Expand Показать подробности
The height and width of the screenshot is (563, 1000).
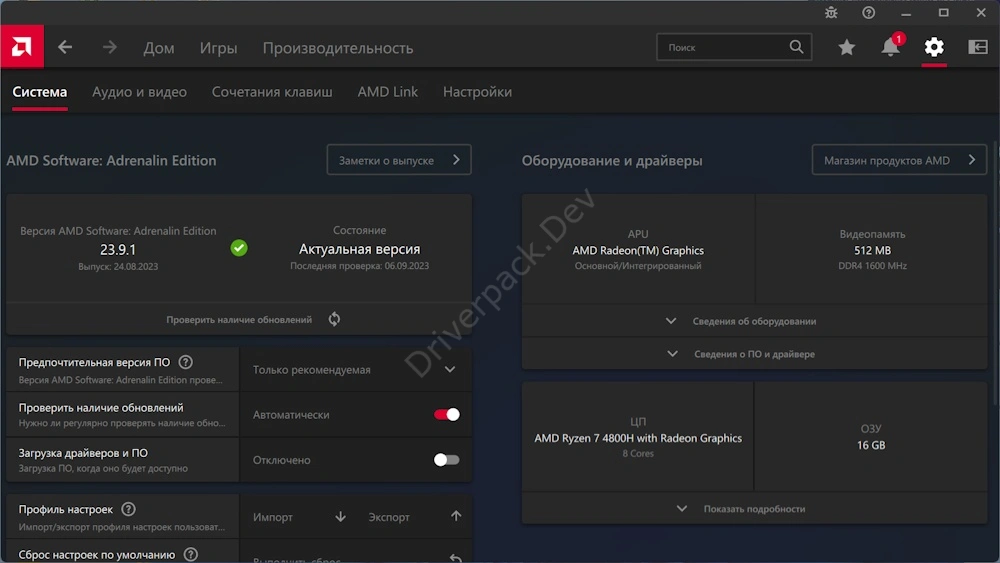[x=754, y=509]
